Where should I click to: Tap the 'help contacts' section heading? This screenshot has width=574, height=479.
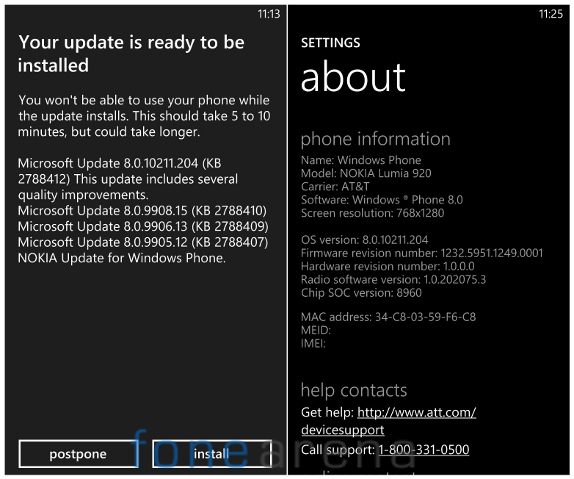pyautogui.click(x=354, y=391)
